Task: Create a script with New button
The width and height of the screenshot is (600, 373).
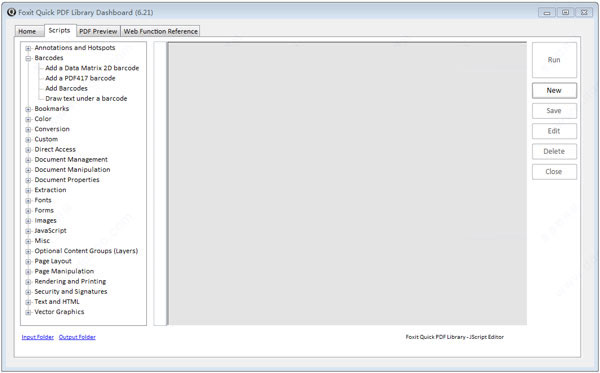Action: click(x=554, y=91)
